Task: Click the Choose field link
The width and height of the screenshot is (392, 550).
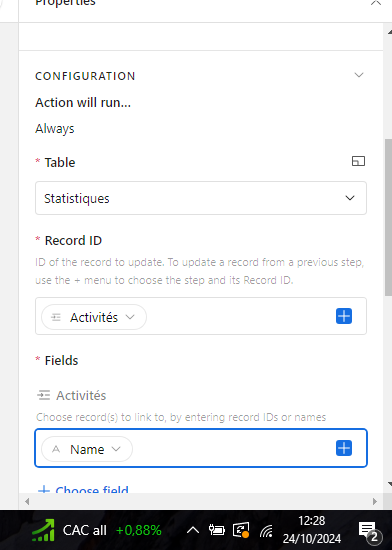Action: coord(83,489)
